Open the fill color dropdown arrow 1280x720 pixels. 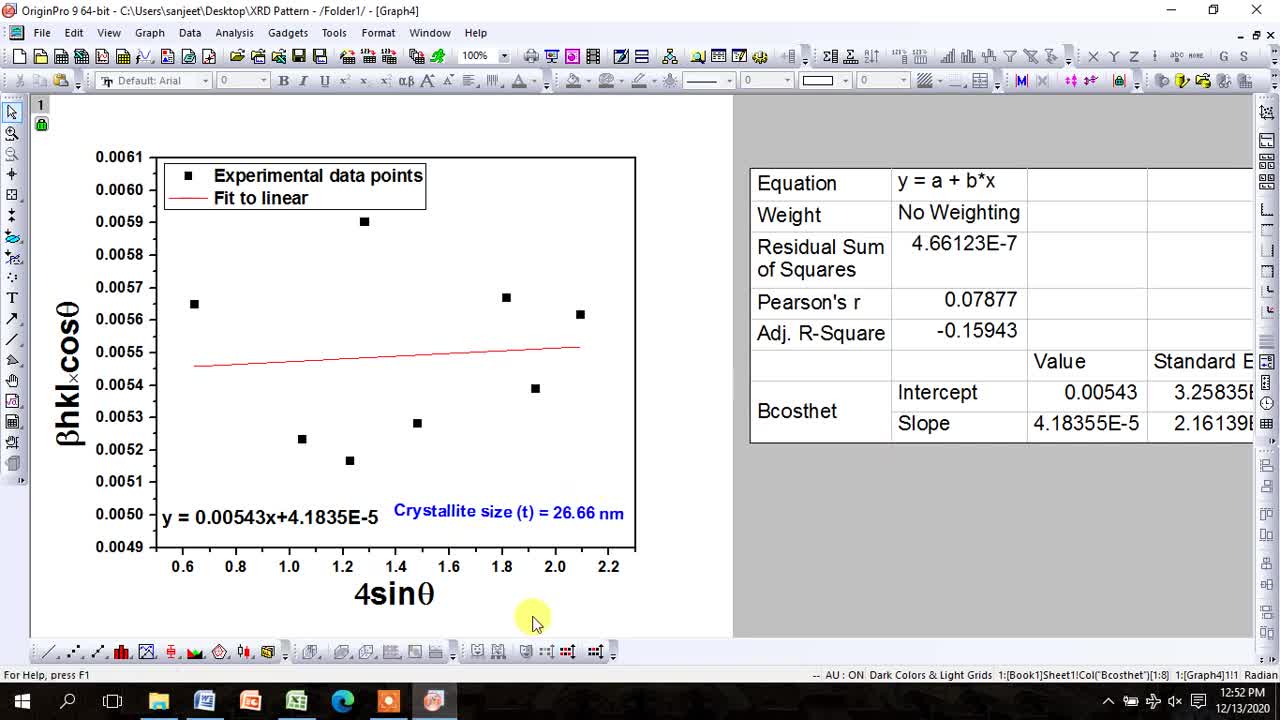point(588,81)
